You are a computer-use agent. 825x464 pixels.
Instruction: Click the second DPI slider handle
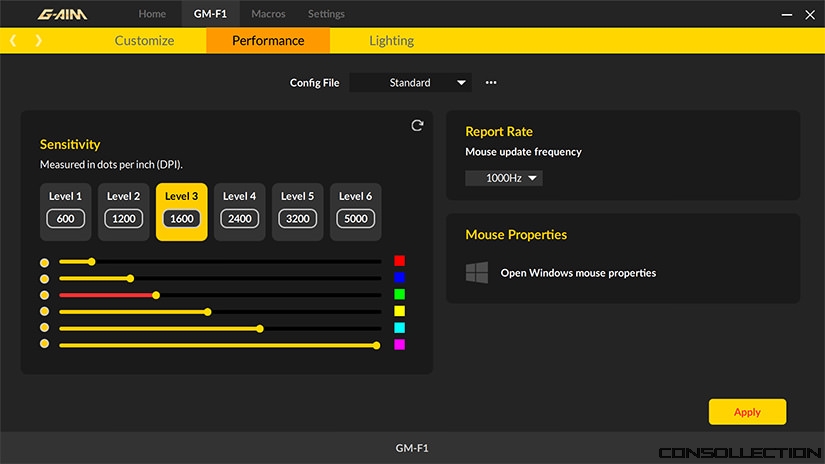coord(130,278)
